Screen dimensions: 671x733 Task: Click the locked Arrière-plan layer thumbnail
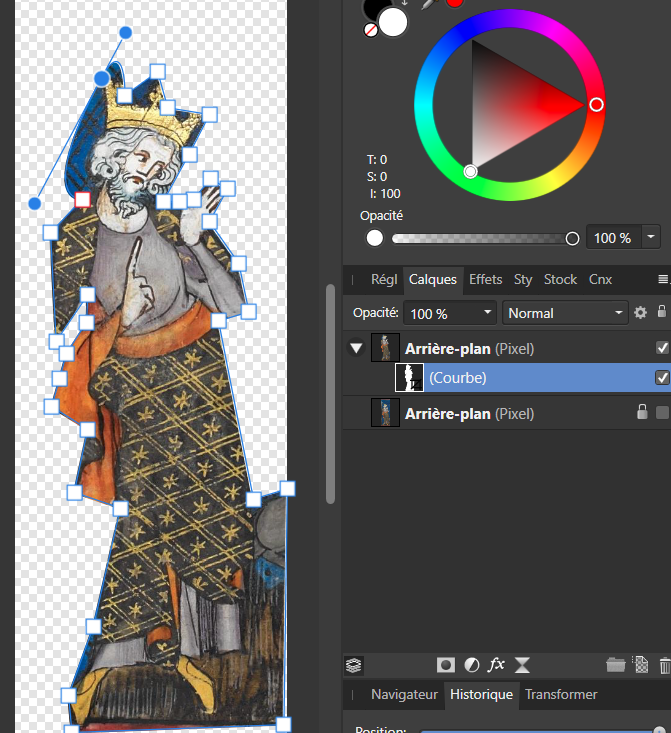385,412
